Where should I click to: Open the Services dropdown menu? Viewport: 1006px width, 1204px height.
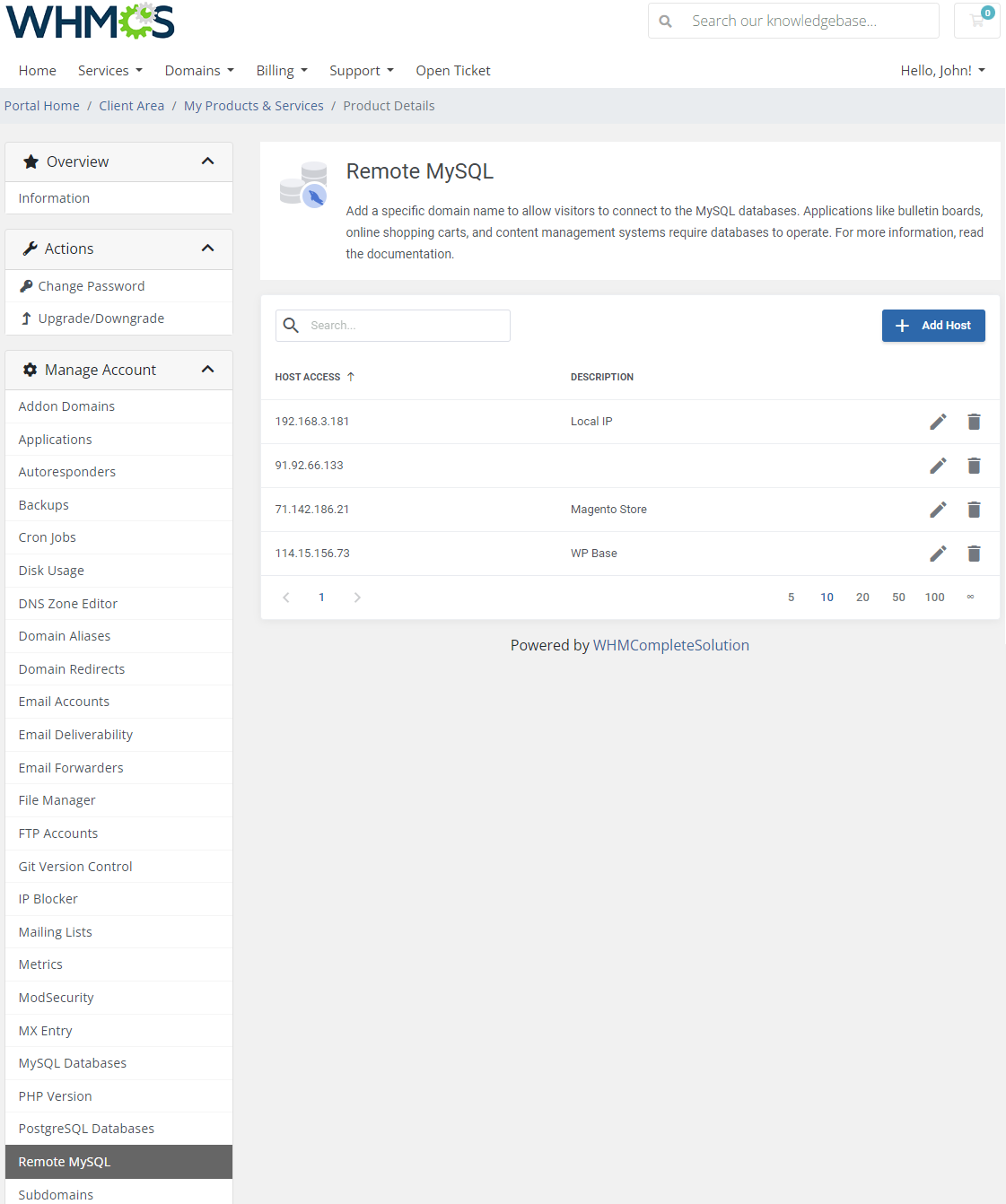(110, 71)
